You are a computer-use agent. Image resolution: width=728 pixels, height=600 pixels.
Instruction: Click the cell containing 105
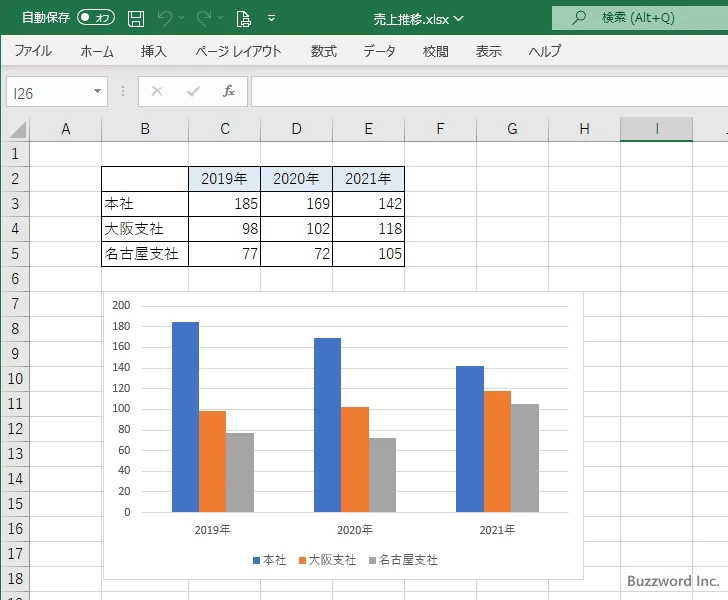click(x=369, y=254)
